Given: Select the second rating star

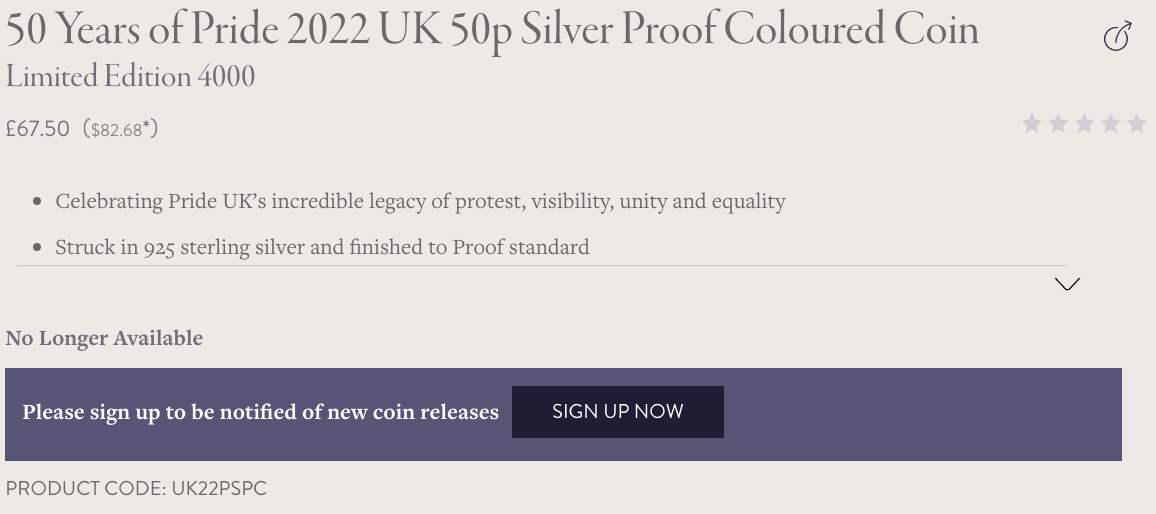Looking at the screenshot, I should [1058, 124].
